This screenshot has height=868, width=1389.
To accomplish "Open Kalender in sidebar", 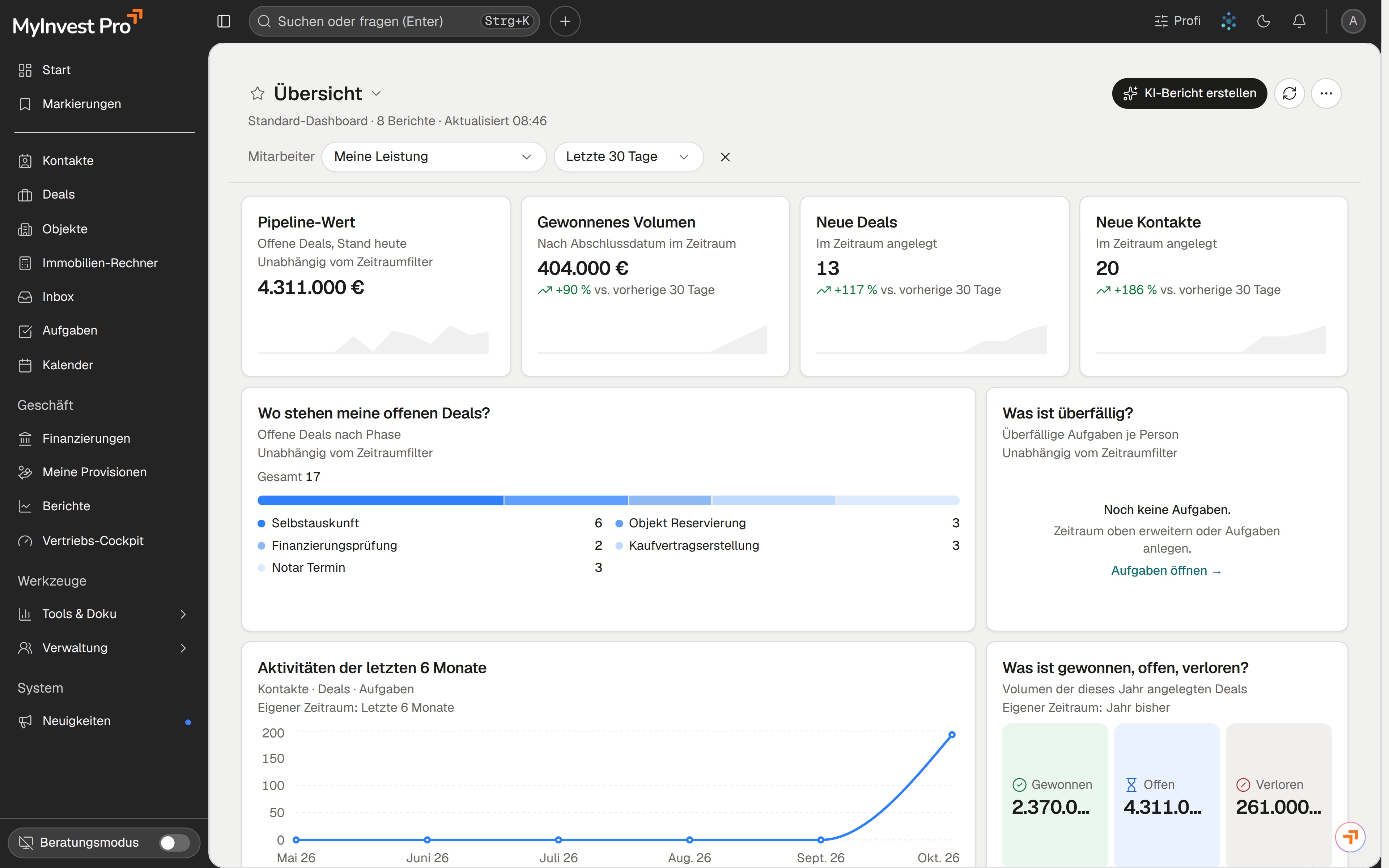I will [104, 365].
